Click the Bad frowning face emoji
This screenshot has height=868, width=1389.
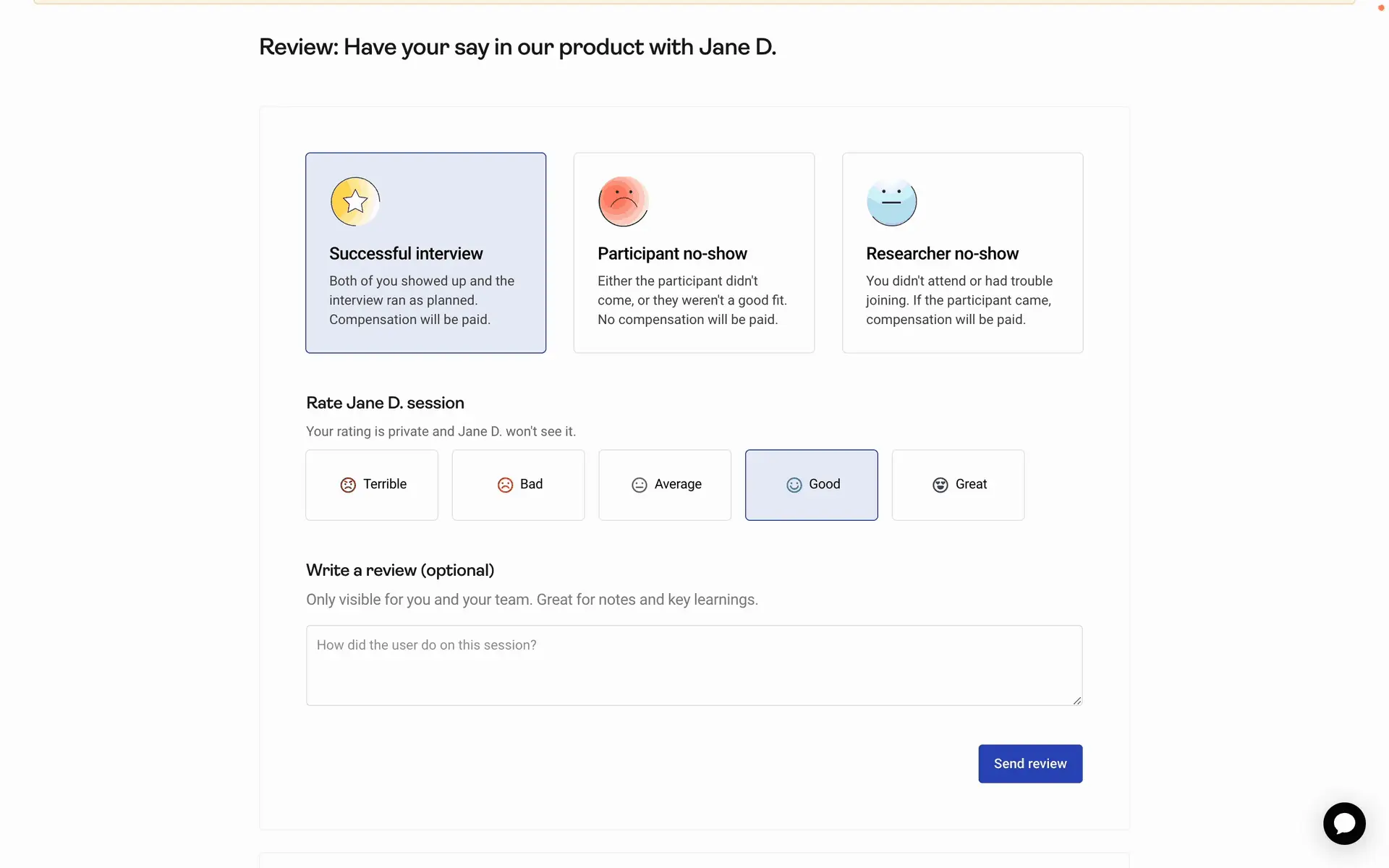click(505, 485)
